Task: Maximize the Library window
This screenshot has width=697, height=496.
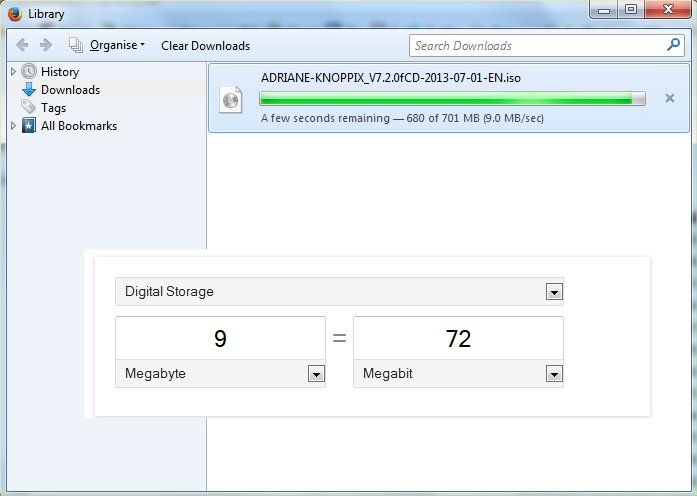Action: (631, 9)
